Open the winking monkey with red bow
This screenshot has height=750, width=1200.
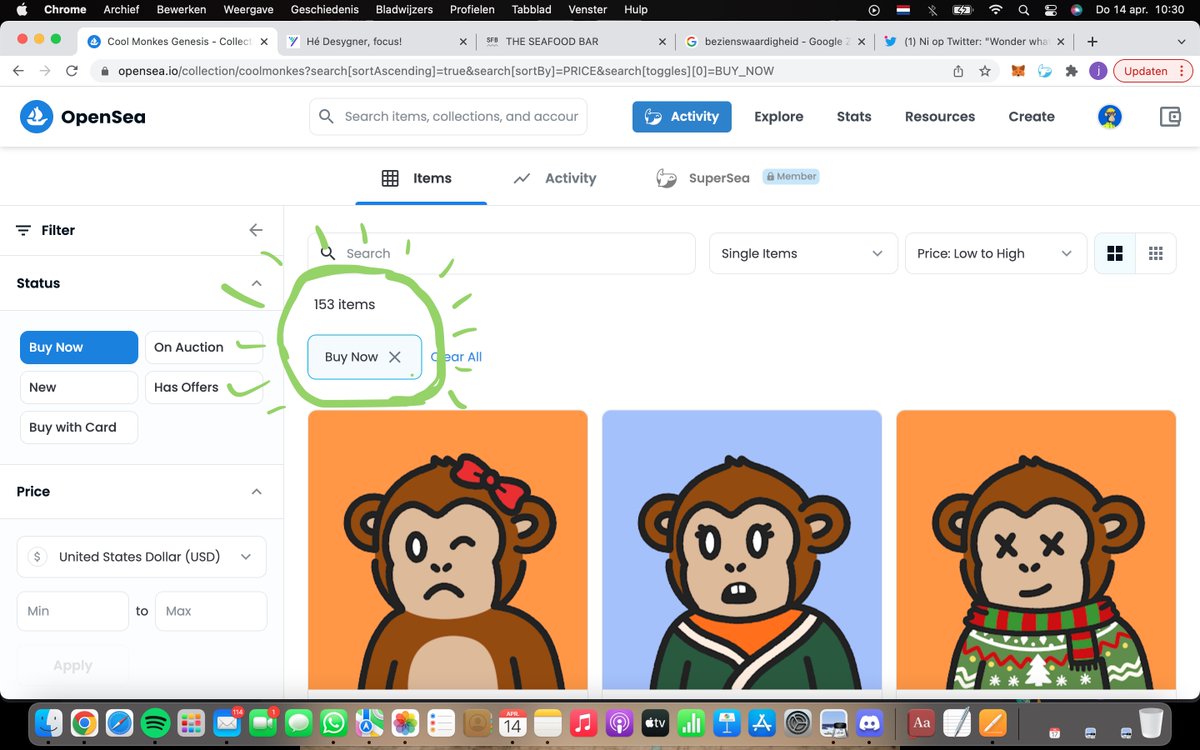point(448,550)
